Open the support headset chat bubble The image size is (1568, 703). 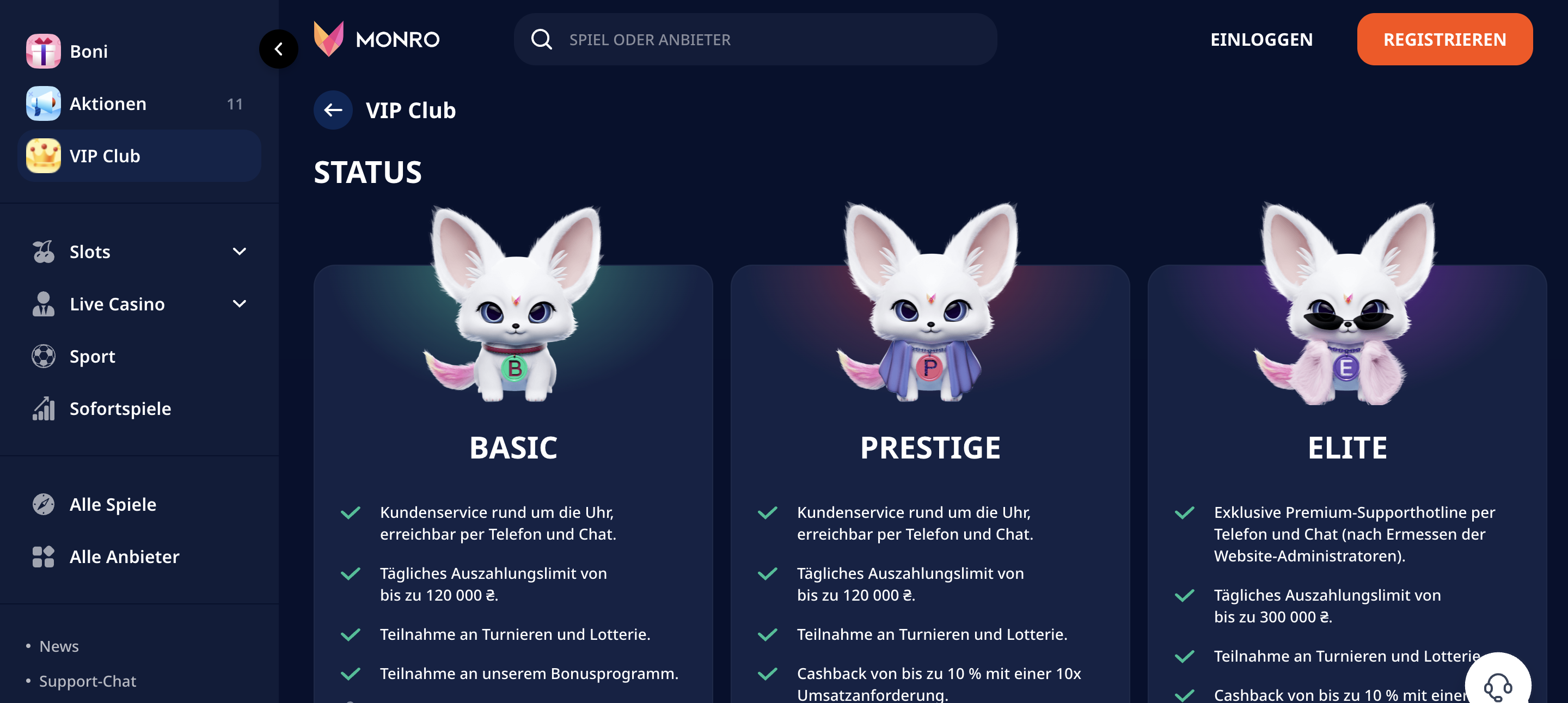click(1497, 684)
